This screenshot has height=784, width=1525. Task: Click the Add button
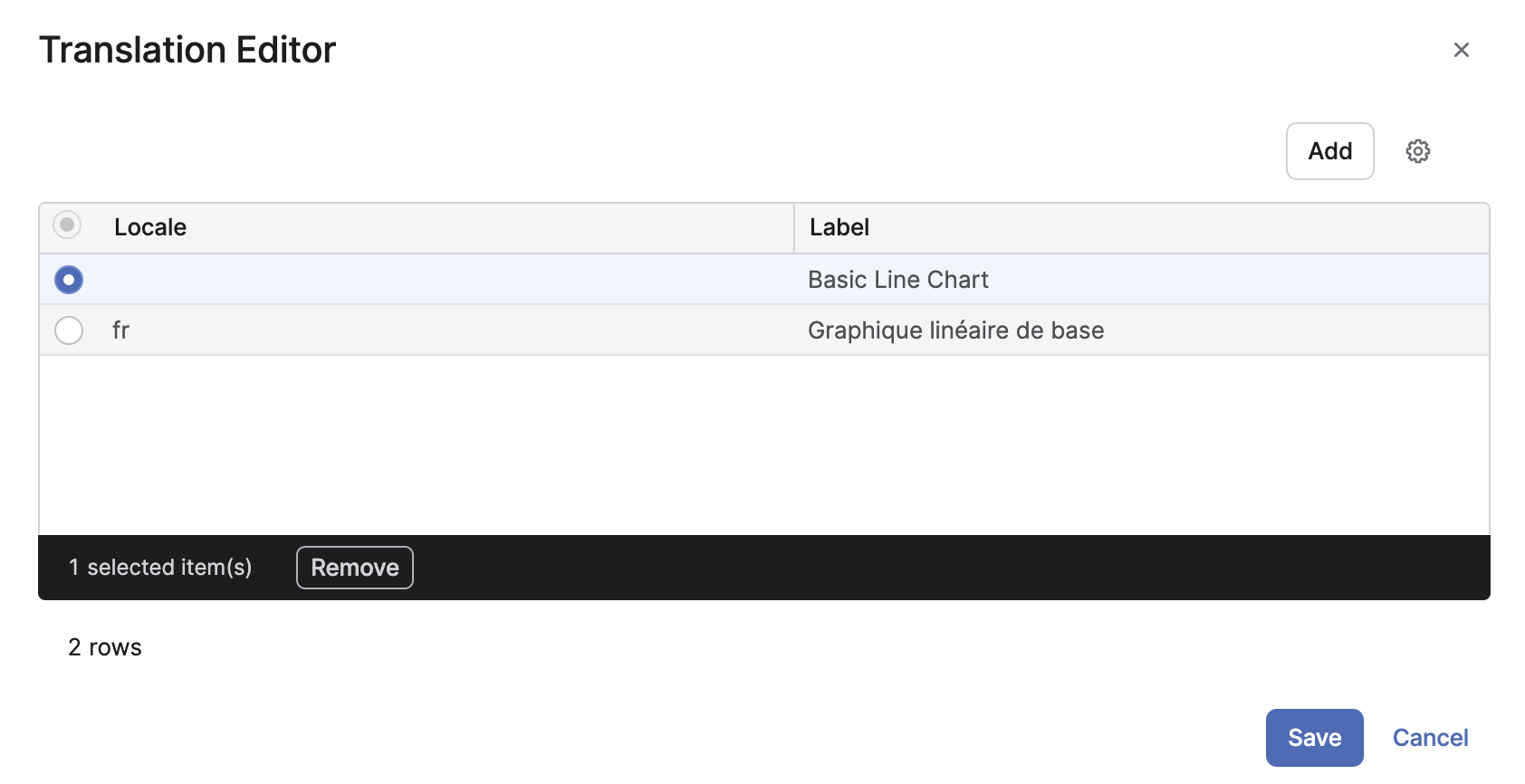[x=1329, y=151]
